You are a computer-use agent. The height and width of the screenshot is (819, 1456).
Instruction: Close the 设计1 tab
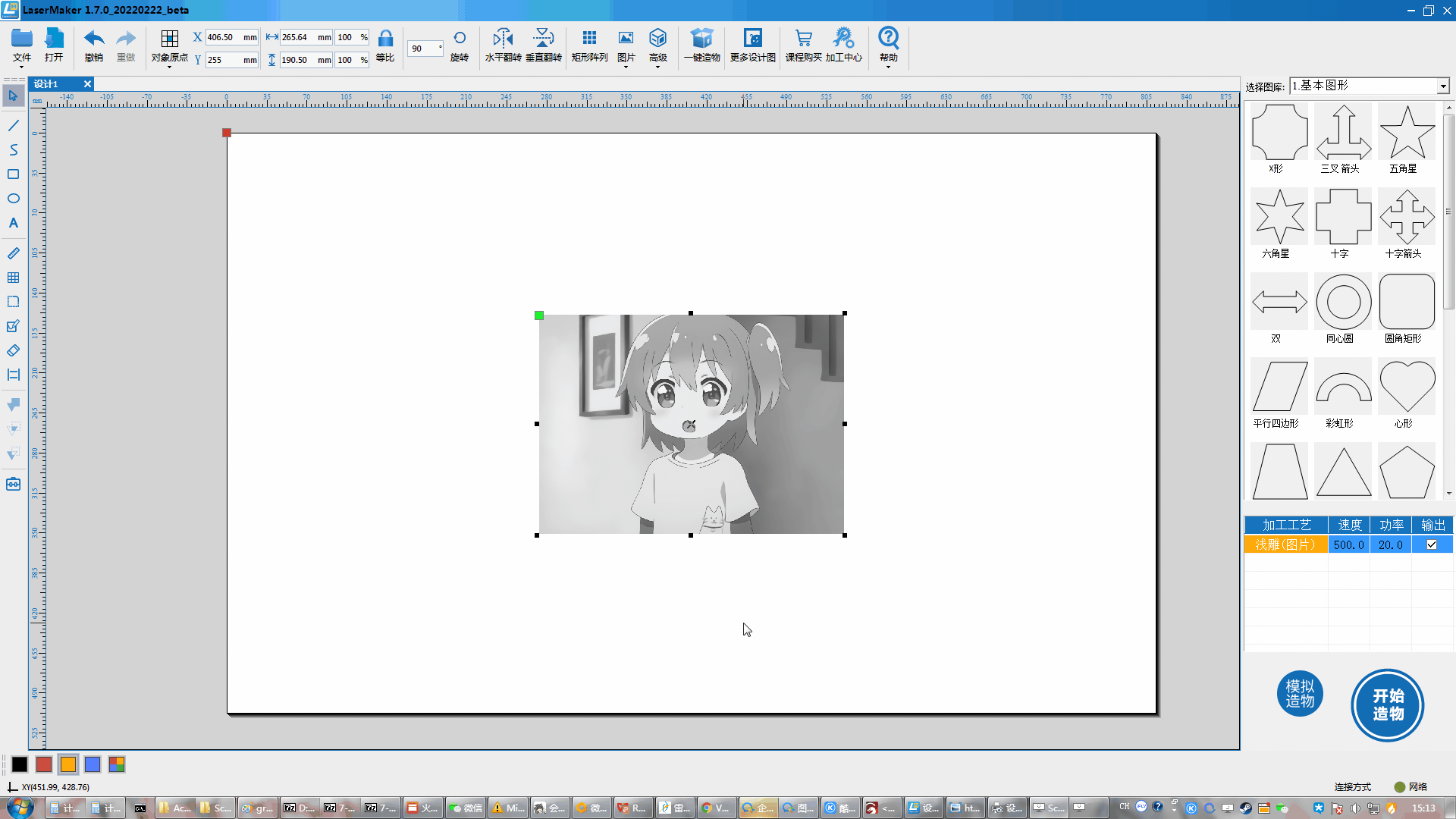87,84
